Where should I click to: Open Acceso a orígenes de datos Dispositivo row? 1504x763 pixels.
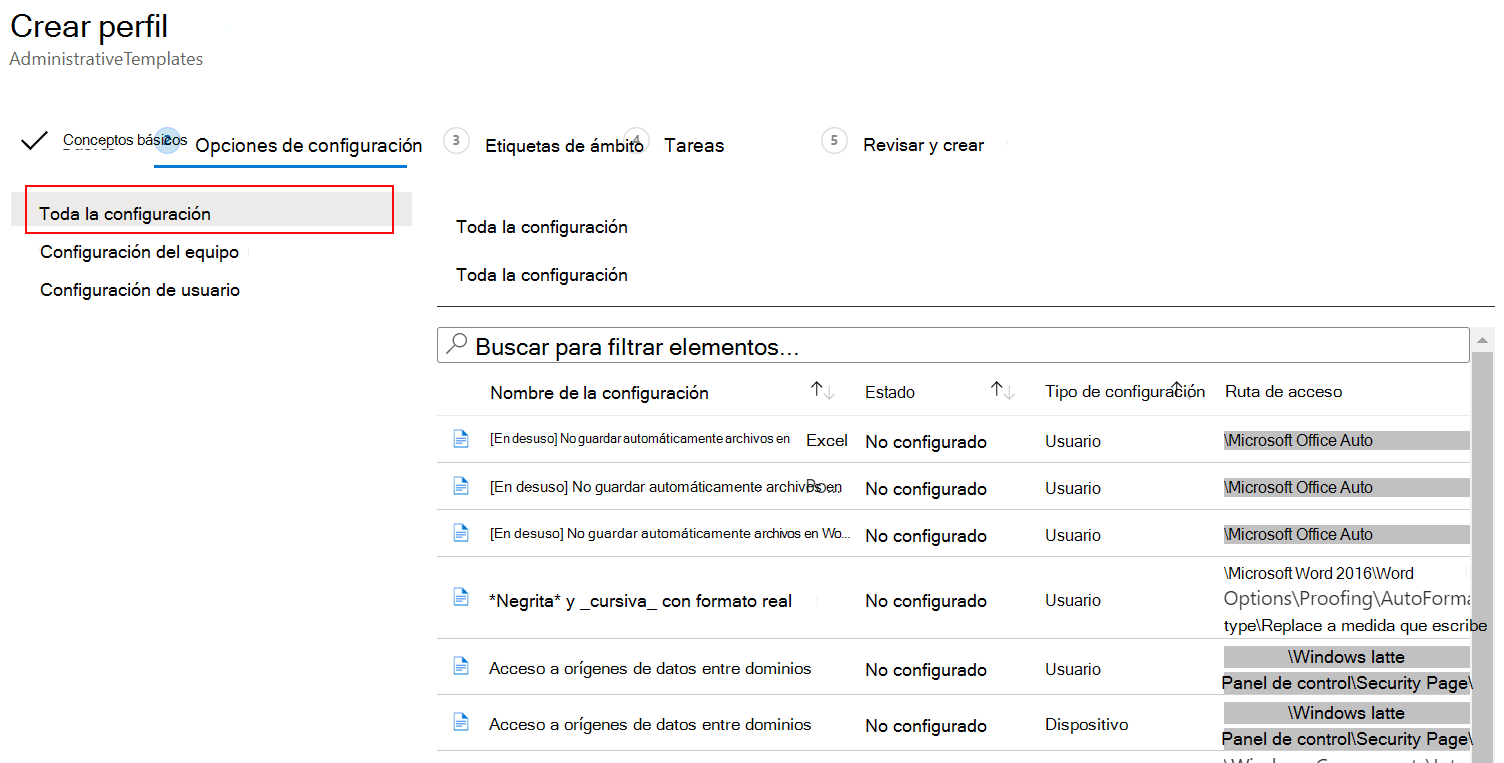pyautogui.click(x=650, y=724)
